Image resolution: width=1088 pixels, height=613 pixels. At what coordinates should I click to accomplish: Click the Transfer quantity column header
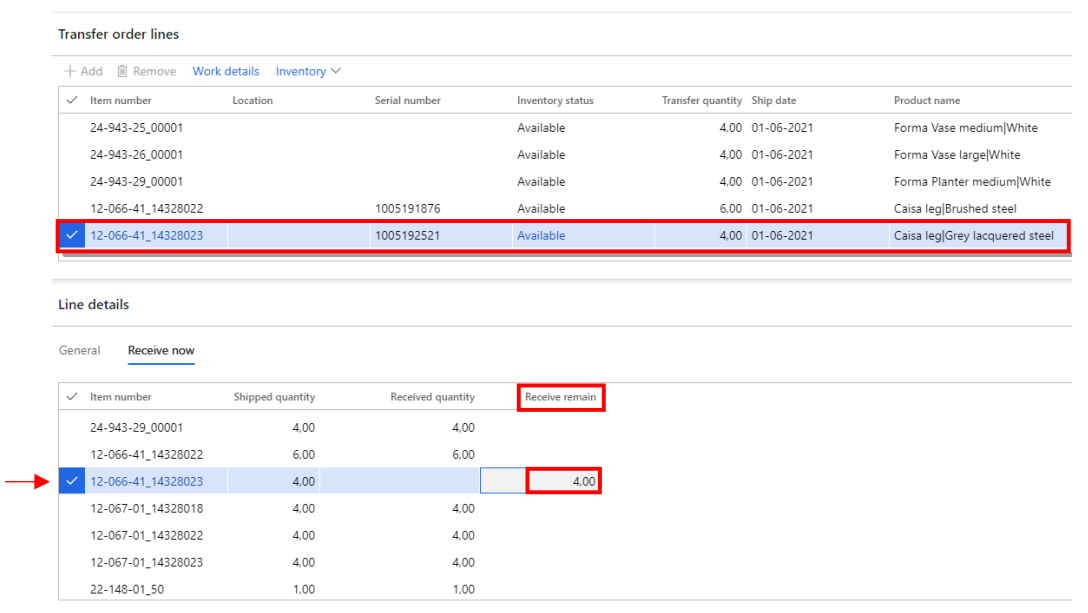(x=701, y=101)
